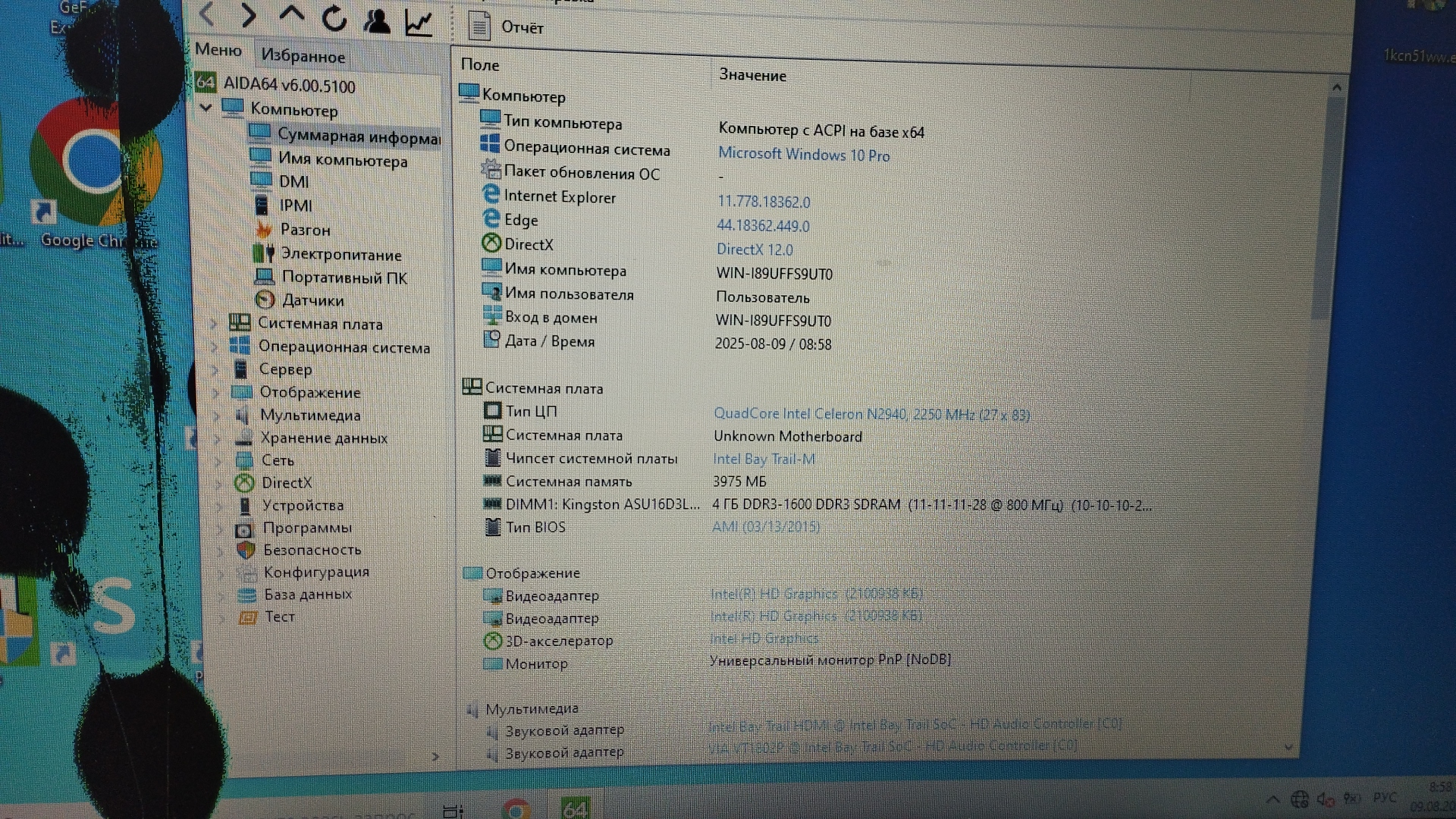Click the graph chart toolbar icon
Image resolution: width=1456 pixels, height=819 pixels.
coord(419,23)
